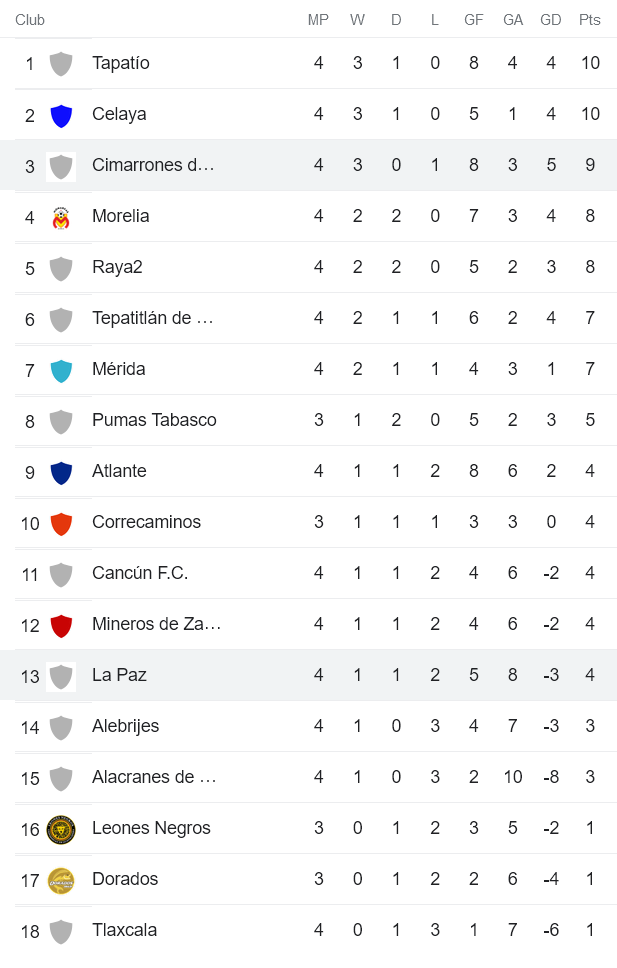Image resolution: width=617 pixels, height=968 pixels.
Task: Click the Tapatío club crest
Action: pyautogui.click(x=62, y=63)
